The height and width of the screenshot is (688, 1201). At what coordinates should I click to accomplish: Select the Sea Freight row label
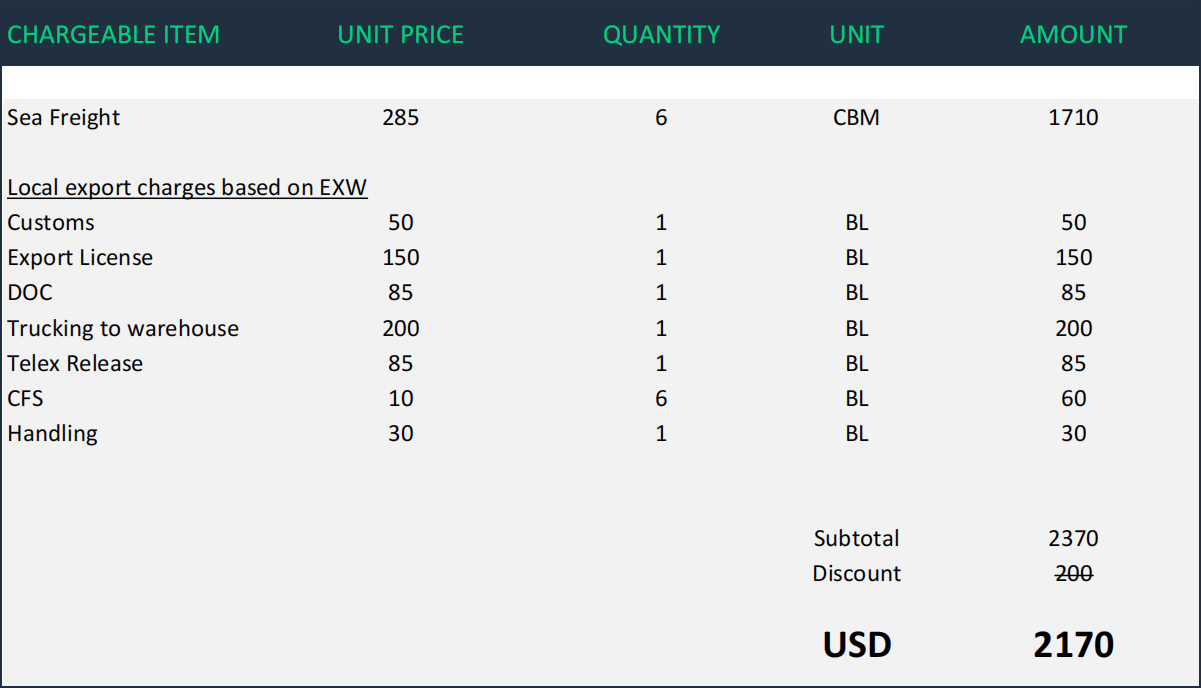click(x=64, y=118)
